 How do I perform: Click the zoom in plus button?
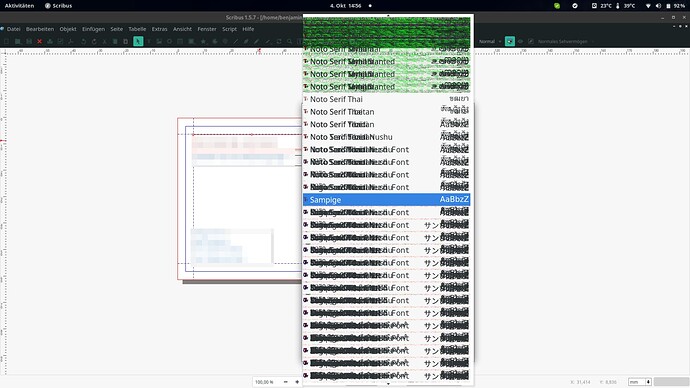(297, 382)
